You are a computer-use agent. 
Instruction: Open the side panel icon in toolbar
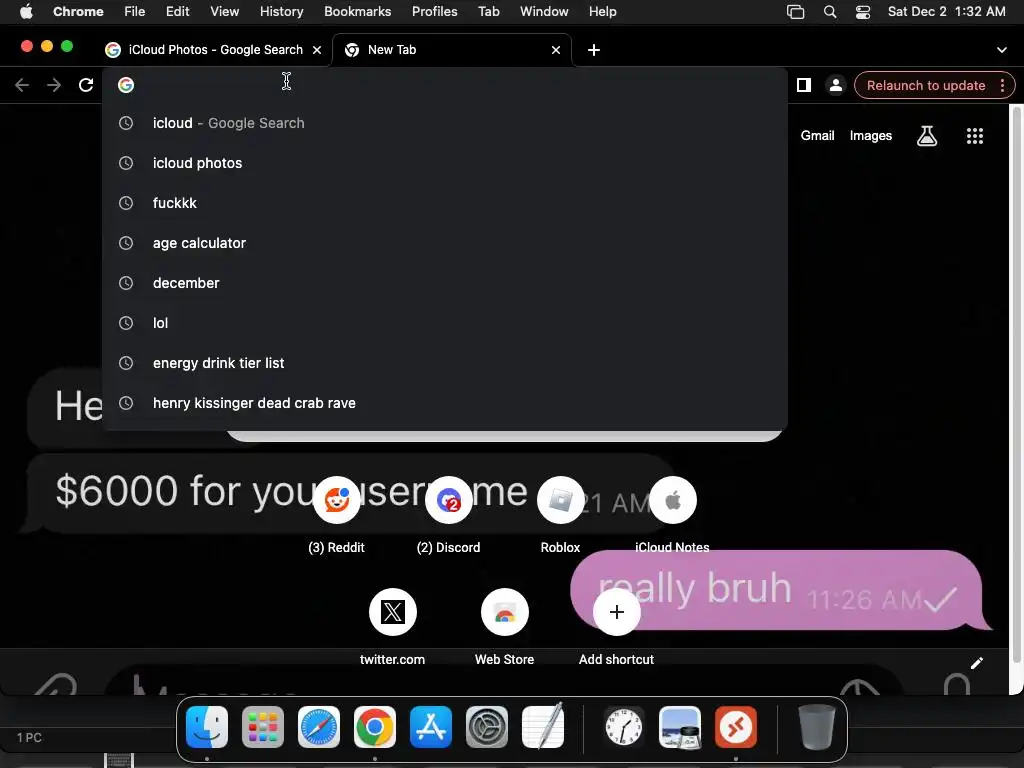click(x=803, y=85)
